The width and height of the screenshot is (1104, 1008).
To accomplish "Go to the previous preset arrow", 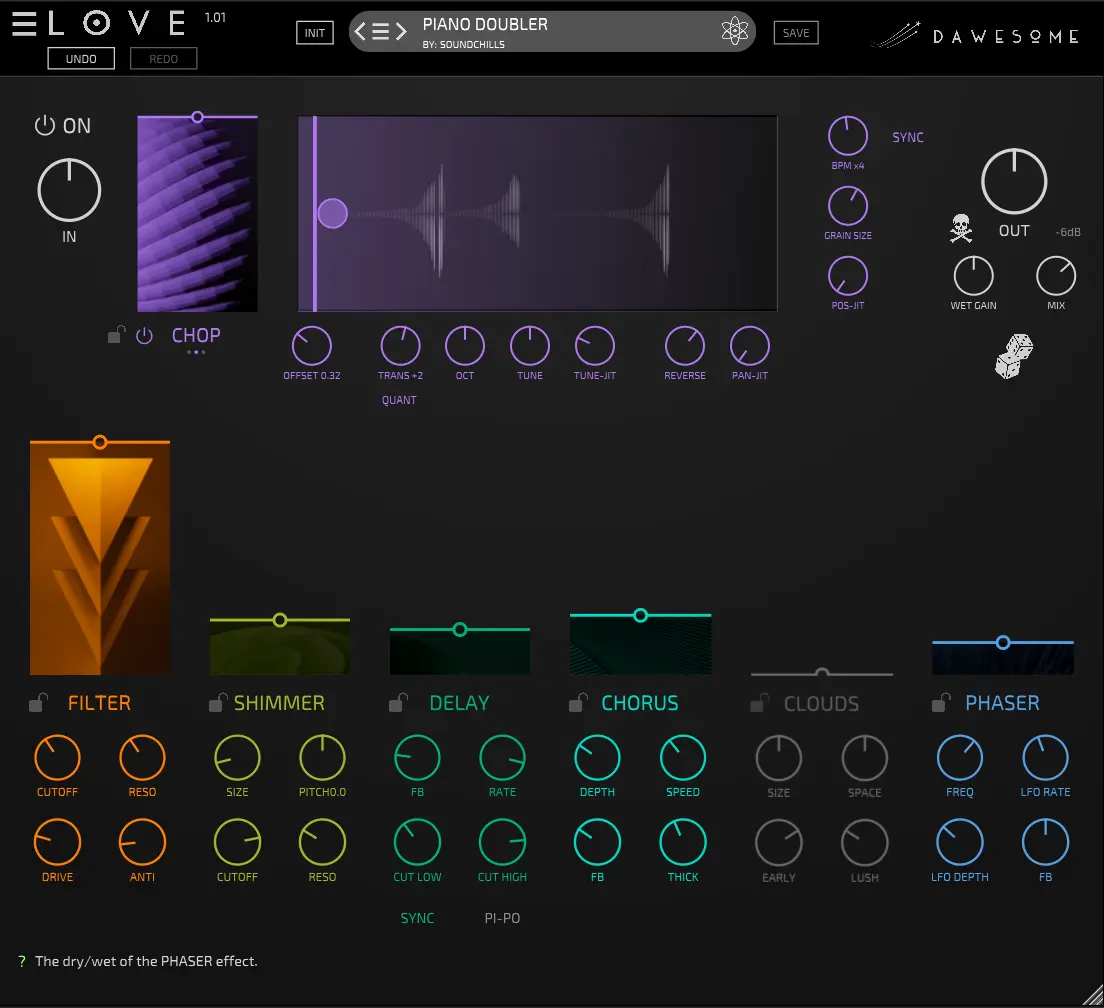I will [361, 32].
